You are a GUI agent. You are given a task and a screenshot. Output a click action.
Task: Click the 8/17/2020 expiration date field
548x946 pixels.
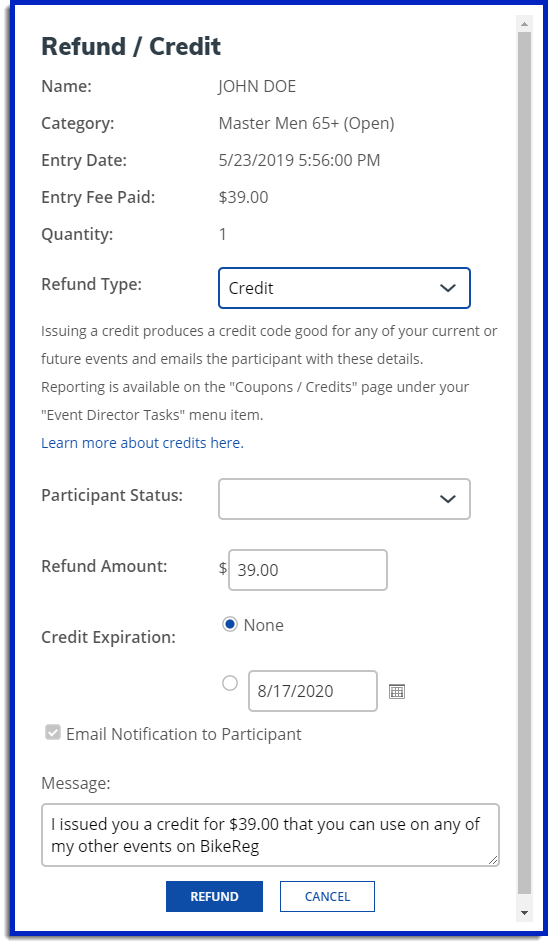[313, 691]
